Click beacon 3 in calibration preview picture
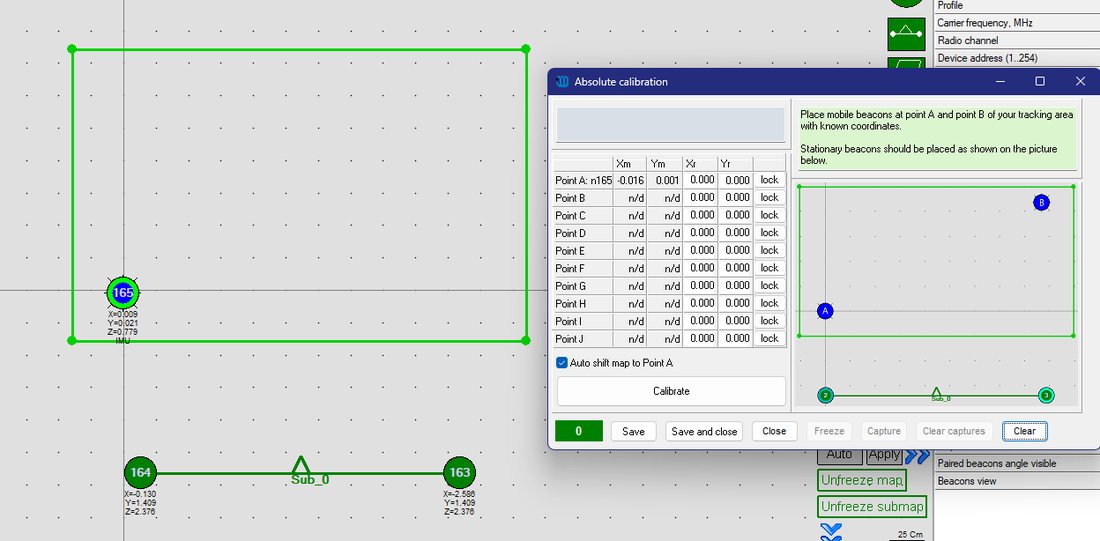1100x541 pixels. [x=1045, y=395]
